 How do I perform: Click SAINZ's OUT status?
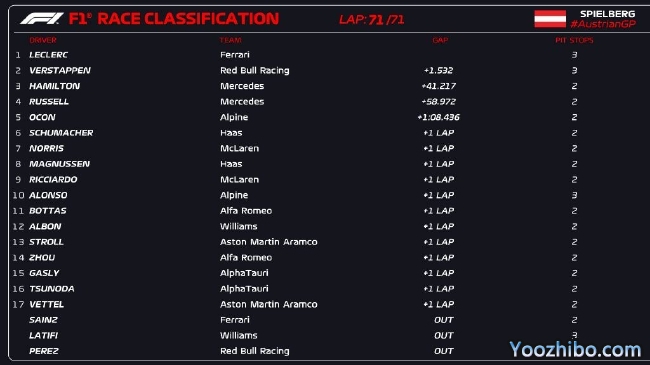[x=444, y=320]
